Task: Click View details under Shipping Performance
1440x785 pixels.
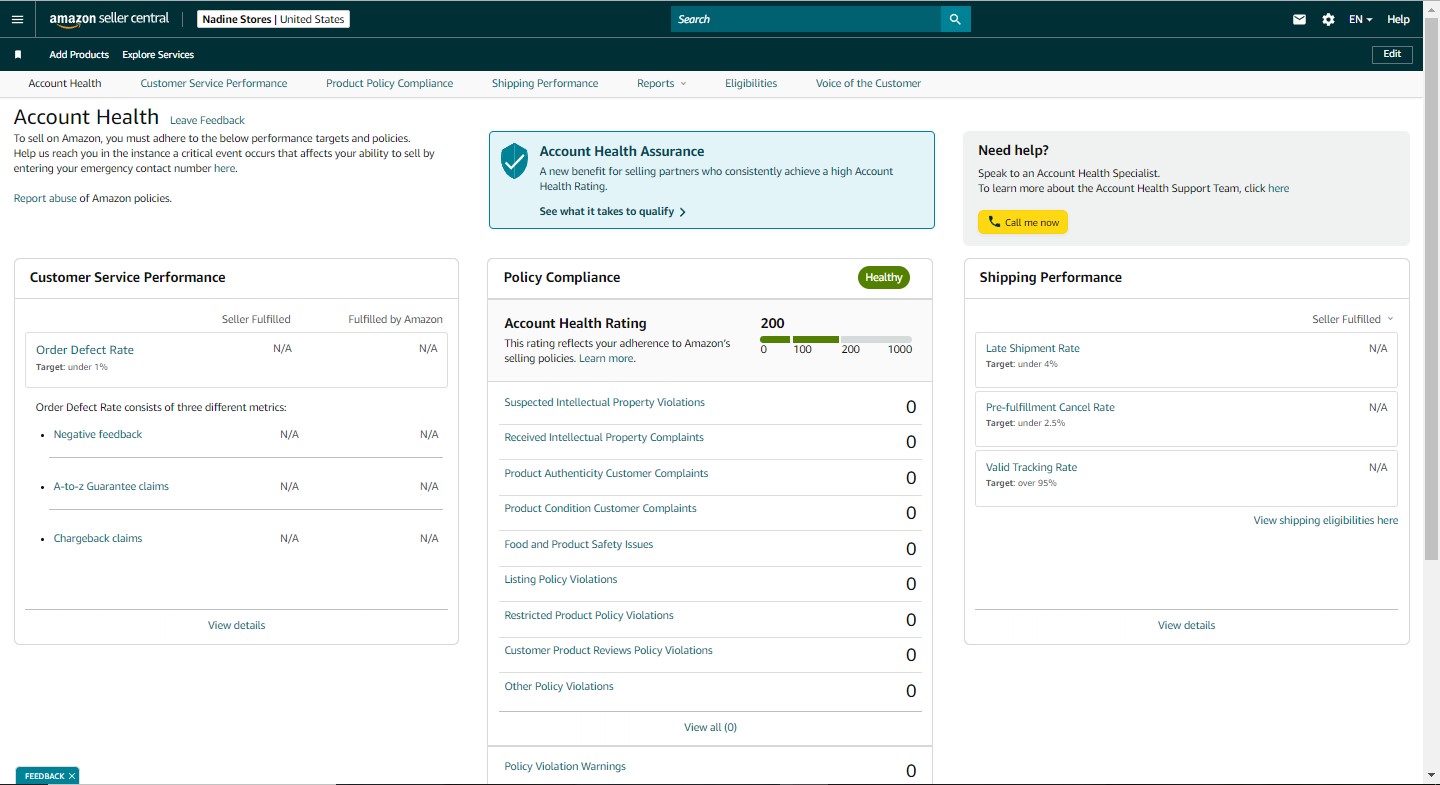Action: coord(1187,625)
